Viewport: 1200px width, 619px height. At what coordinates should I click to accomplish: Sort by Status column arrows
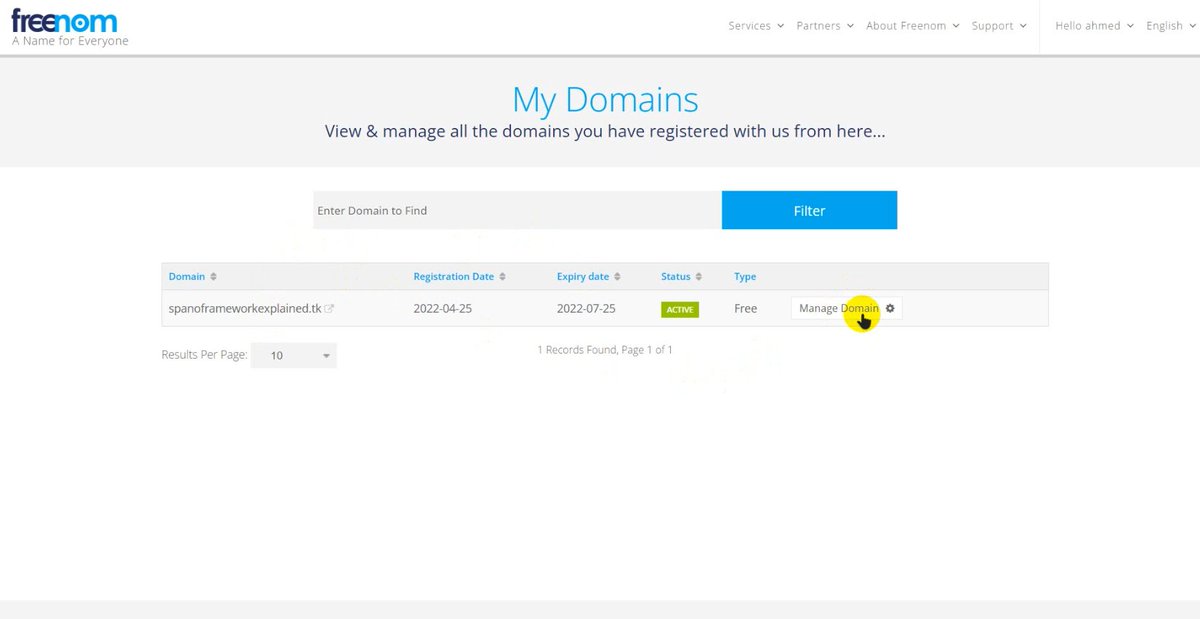699,277
